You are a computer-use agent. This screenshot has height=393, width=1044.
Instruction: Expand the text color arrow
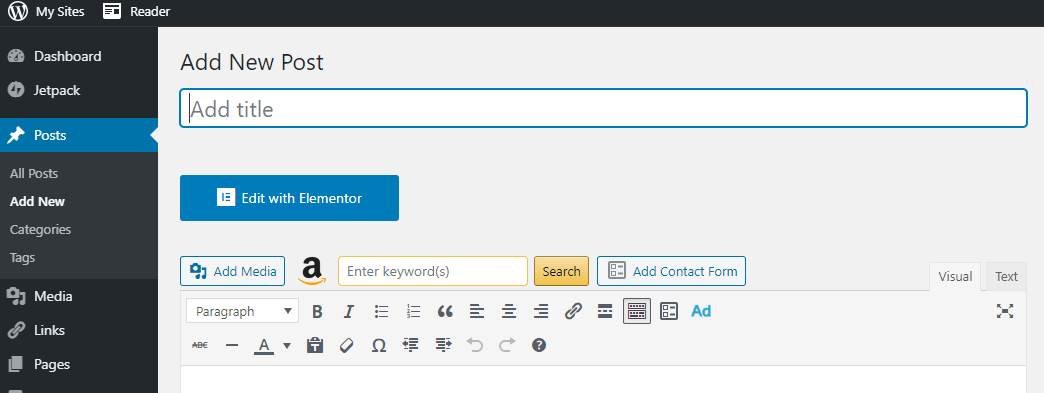coord(287,345)
